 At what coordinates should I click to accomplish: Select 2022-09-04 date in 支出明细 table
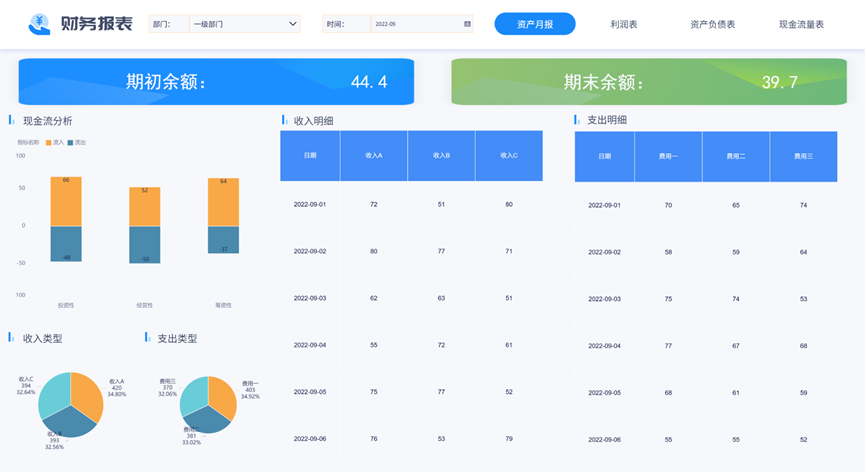click(605, 346)
